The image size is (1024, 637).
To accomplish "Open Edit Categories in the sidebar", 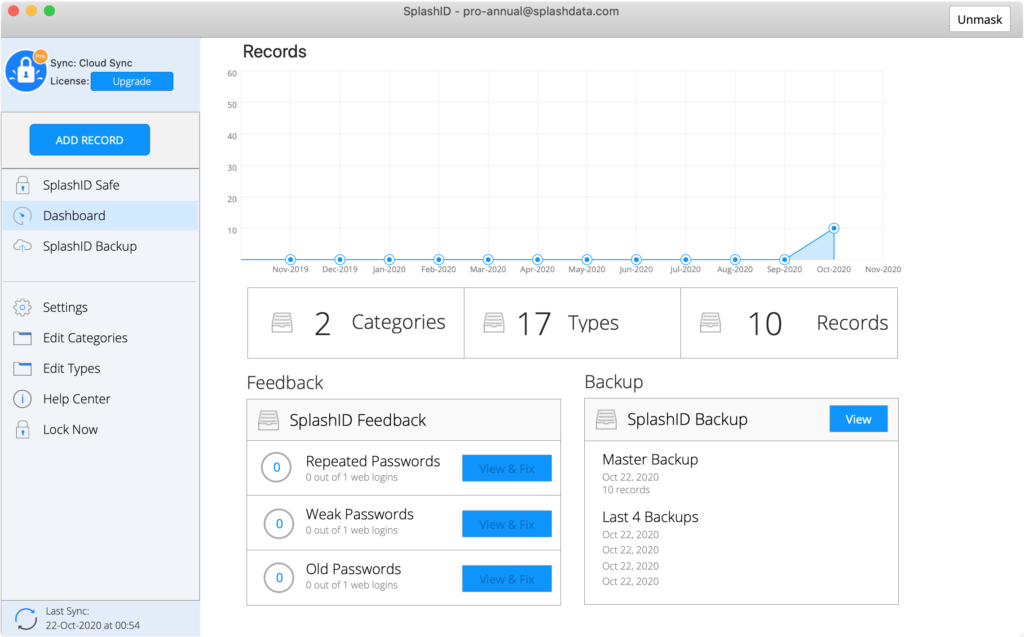I will [85, 338].
